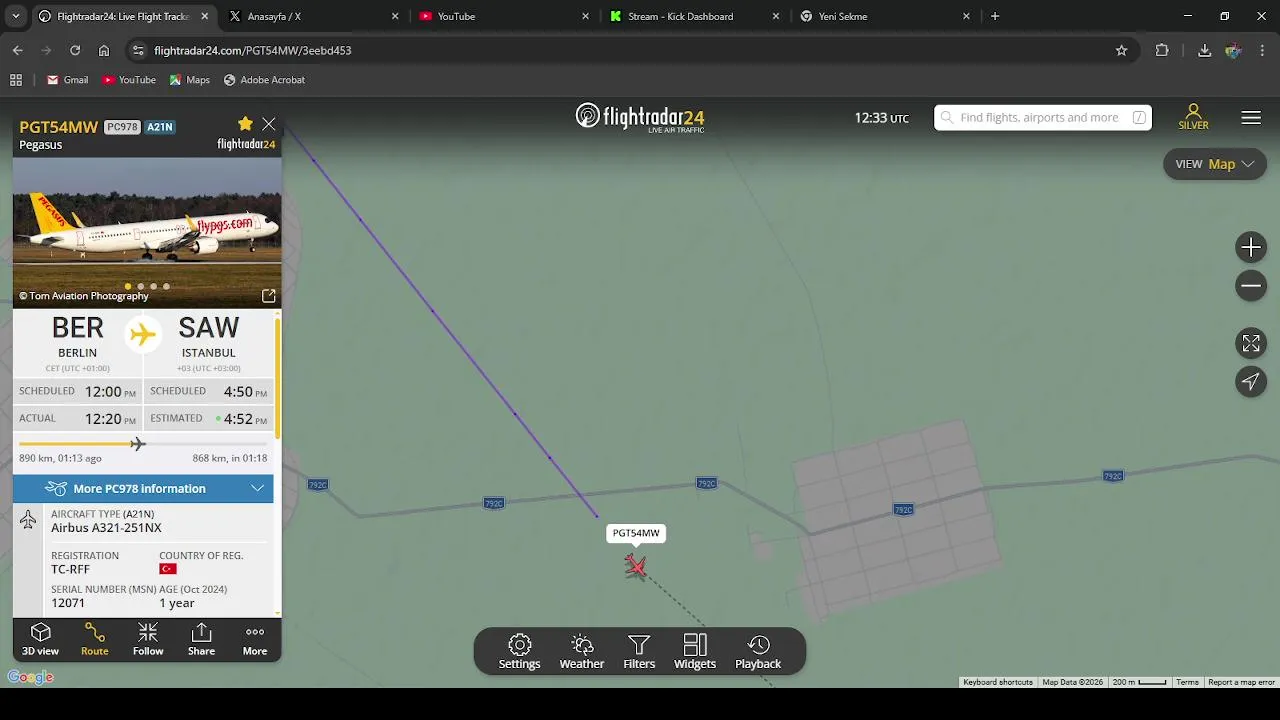
Task: Click the Turkey country flag
Action: coord(168,569)
